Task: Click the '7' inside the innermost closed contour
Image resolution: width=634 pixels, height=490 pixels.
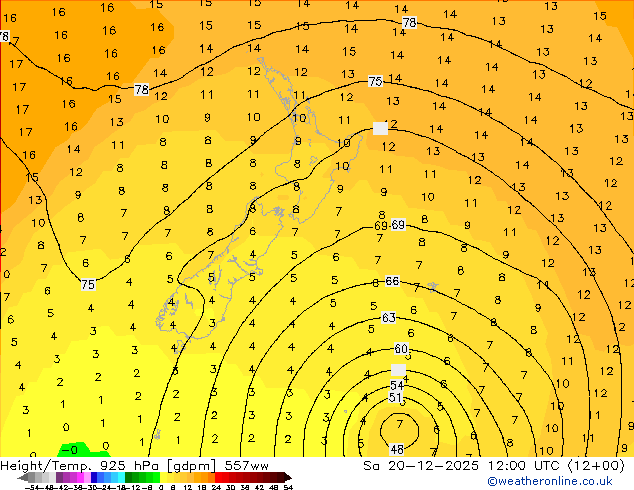Action: (399, 424)
